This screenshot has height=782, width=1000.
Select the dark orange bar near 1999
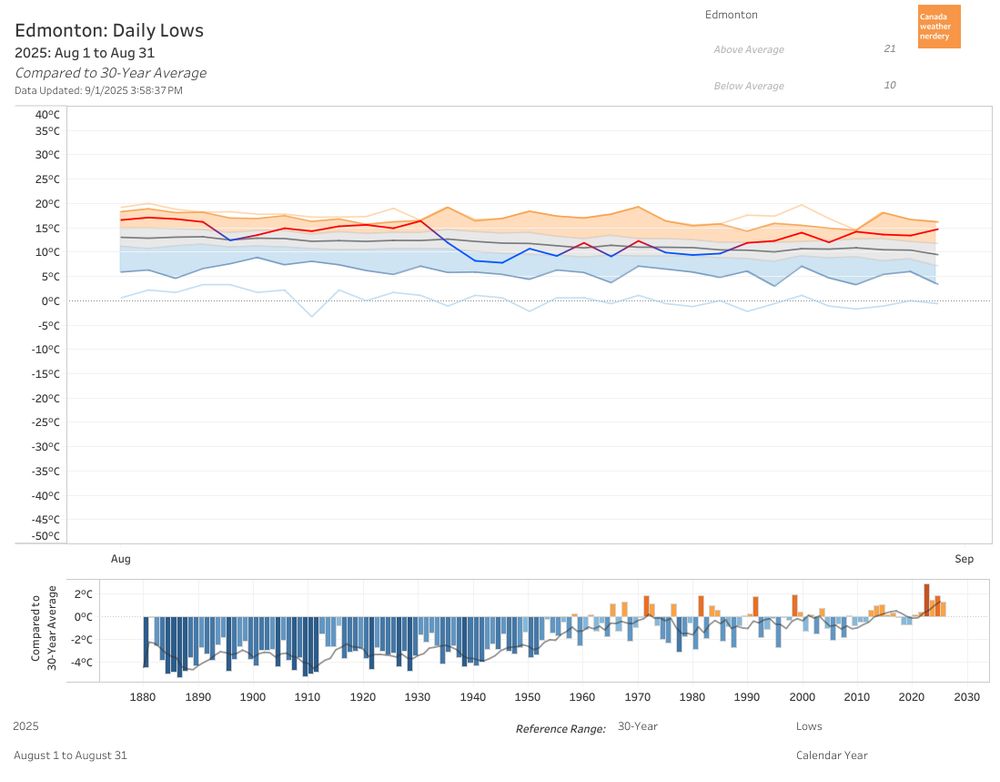795,606
